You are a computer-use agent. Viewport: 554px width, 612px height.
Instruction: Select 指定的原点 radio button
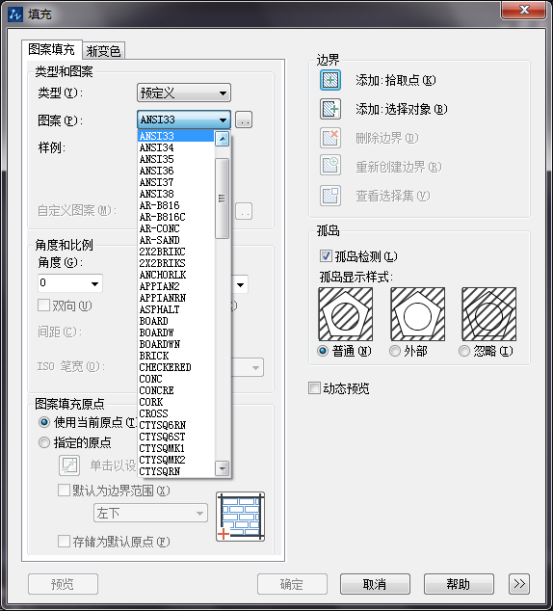click(44, 443)
